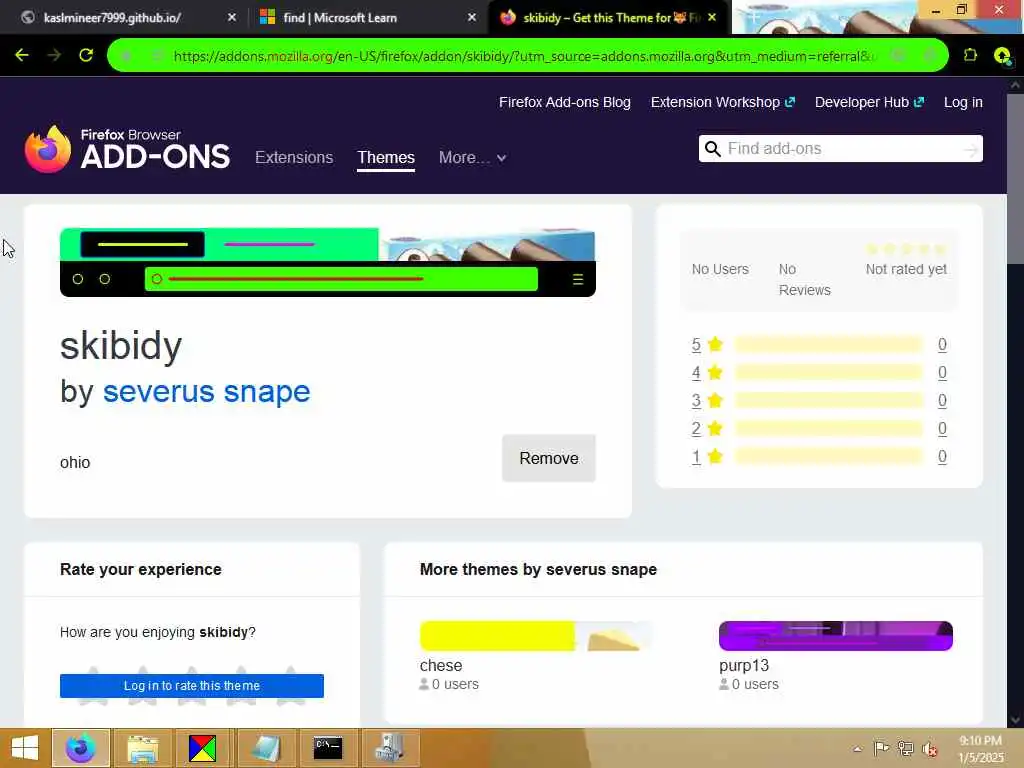Click the scrollbar down arrow
Screen dimensions: 1024x768
click(1015, 720)
